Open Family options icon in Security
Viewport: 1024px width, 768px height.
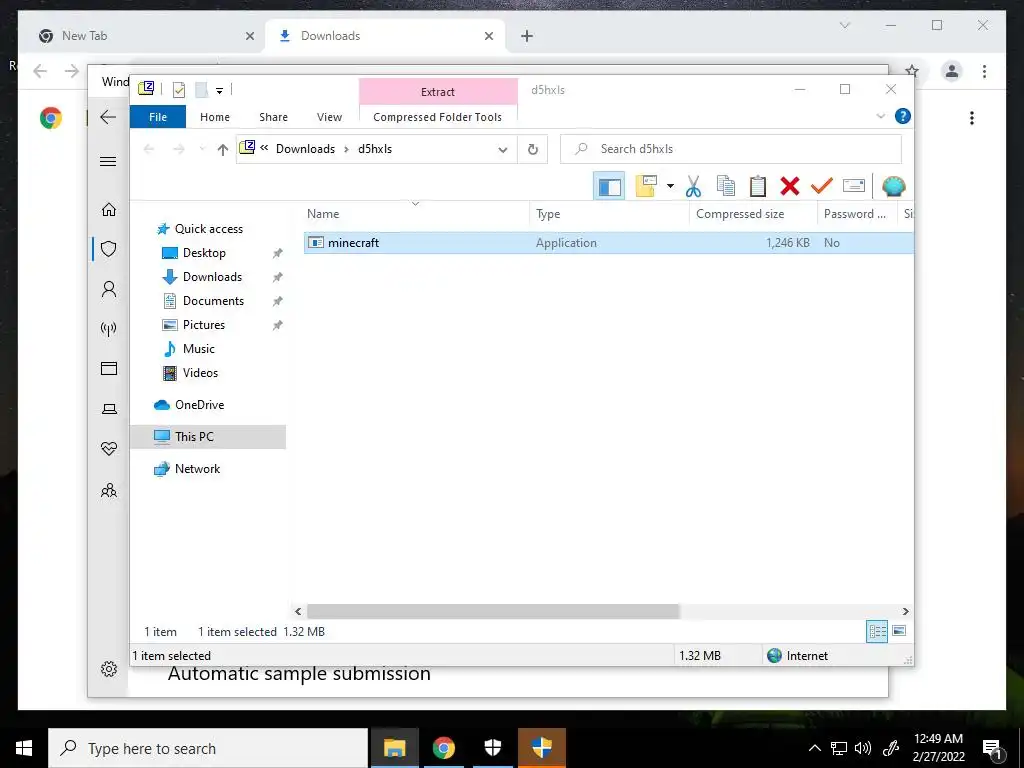click(108, 490)
